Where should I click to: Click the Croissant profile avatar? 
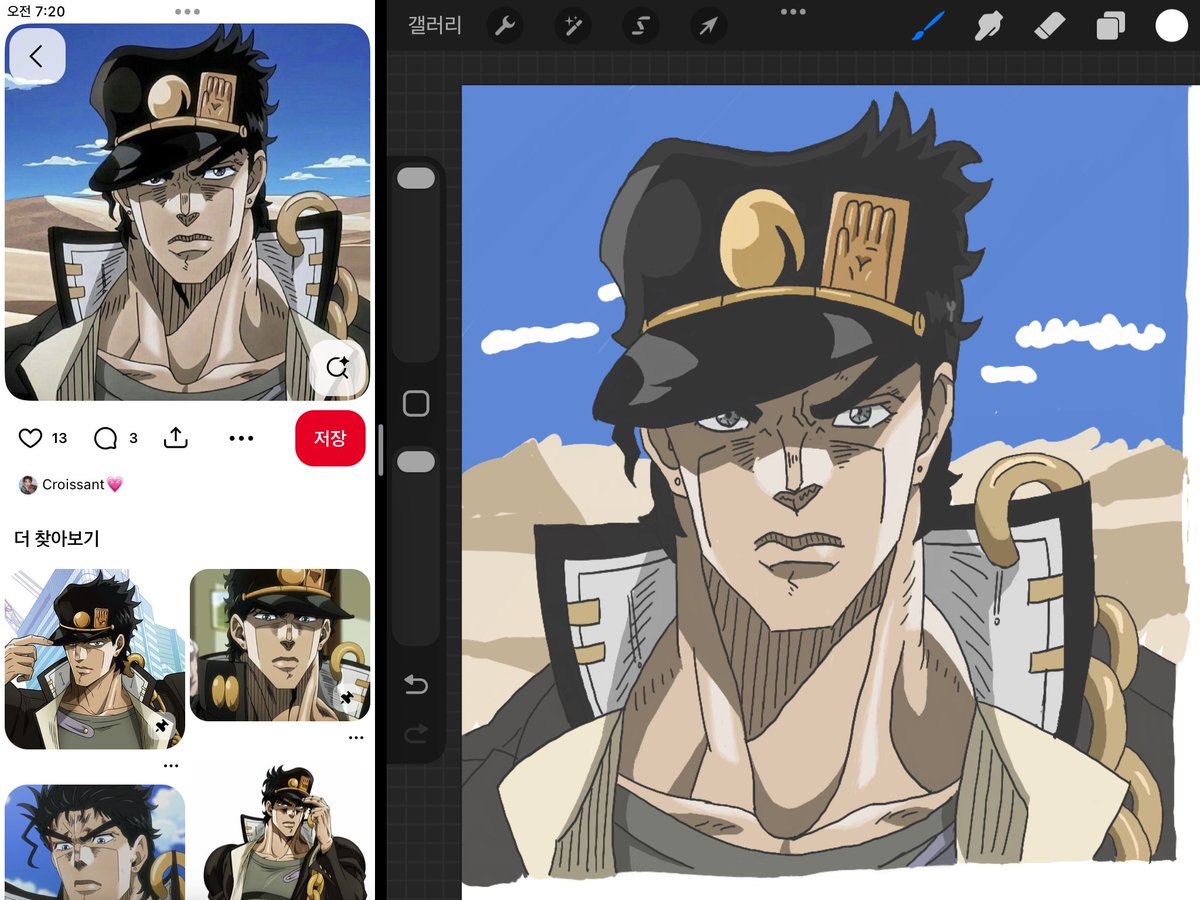[x=28, y=485]
